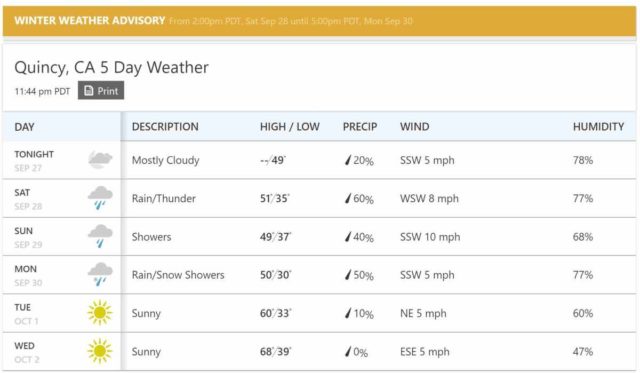640x373 pixels.
Task: Open the MON Sep 30 day entry
Action: pyautogui.click(x=28, y=275)
